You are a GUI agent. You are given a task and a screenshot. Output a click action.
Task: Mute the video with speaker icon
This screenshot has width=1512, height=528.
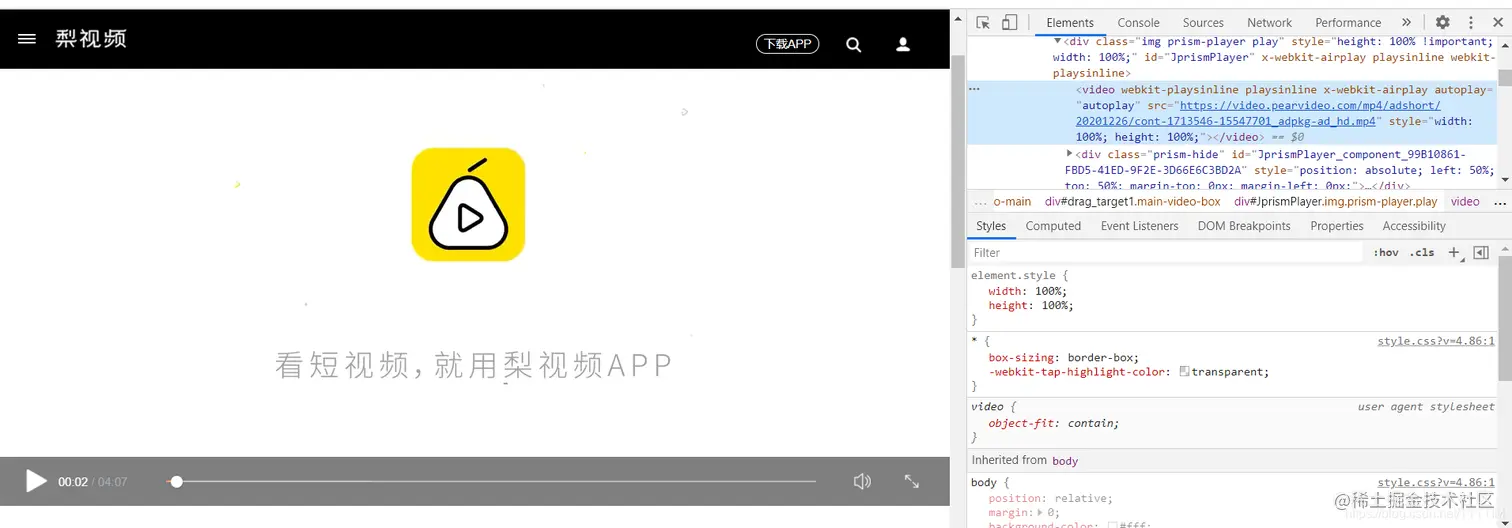(x=862, y=481)
